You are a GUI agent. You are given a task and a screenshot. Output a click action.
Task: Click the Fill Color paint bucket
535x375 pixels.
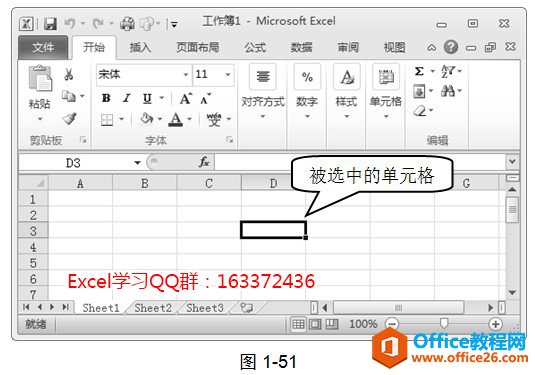(146, 119)
